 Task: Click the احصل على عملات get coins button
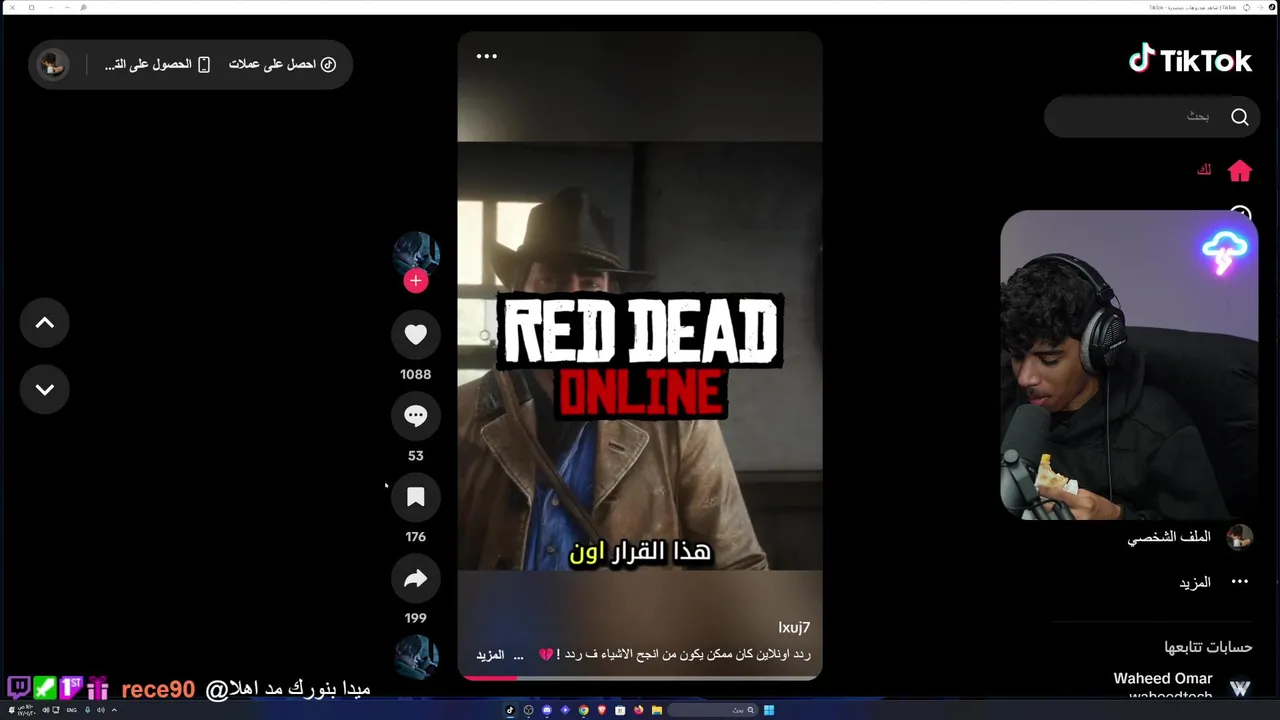tap(282, 64)
